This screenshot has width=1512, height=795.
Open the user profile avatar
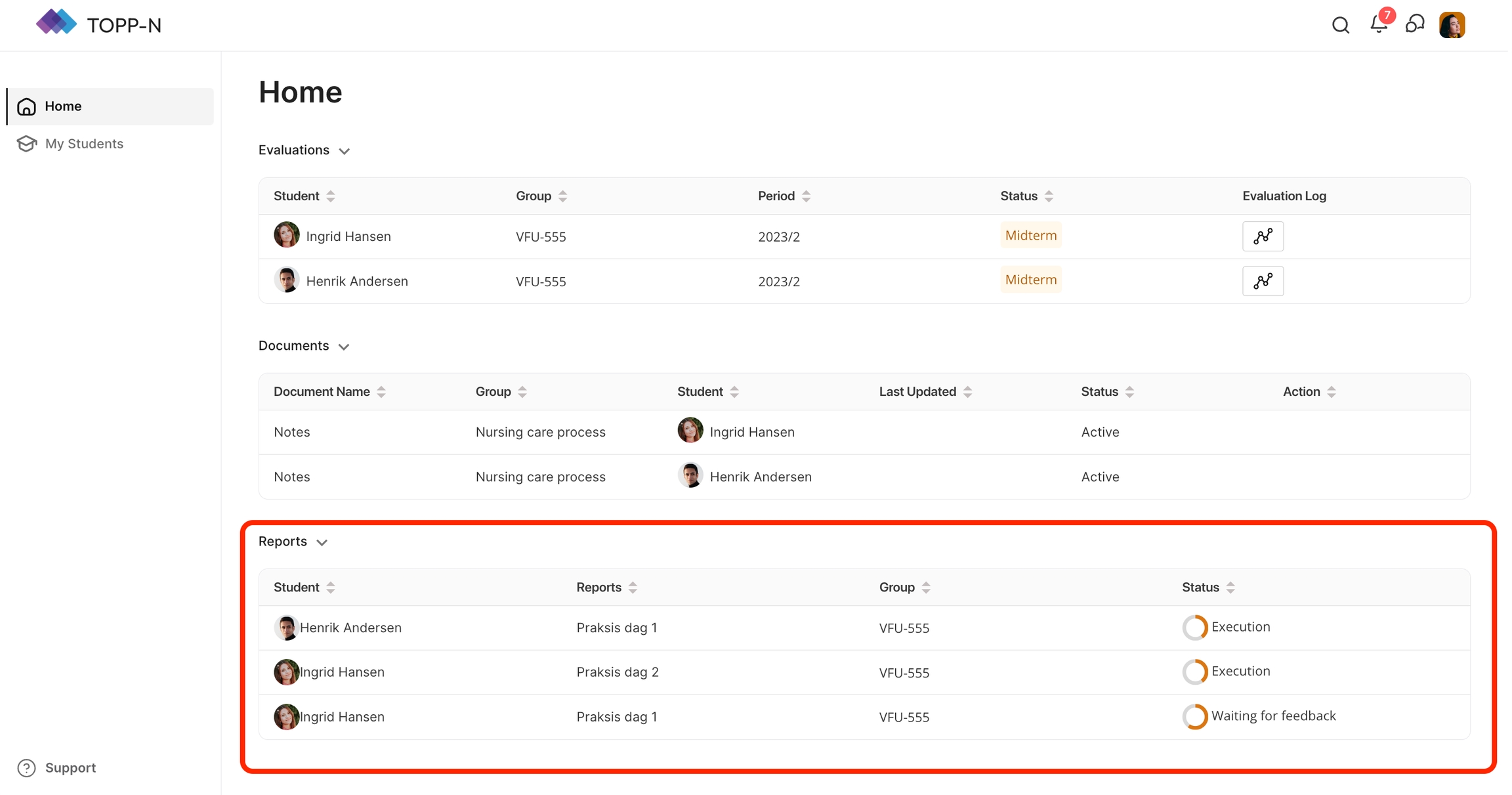coord(1452,25)
